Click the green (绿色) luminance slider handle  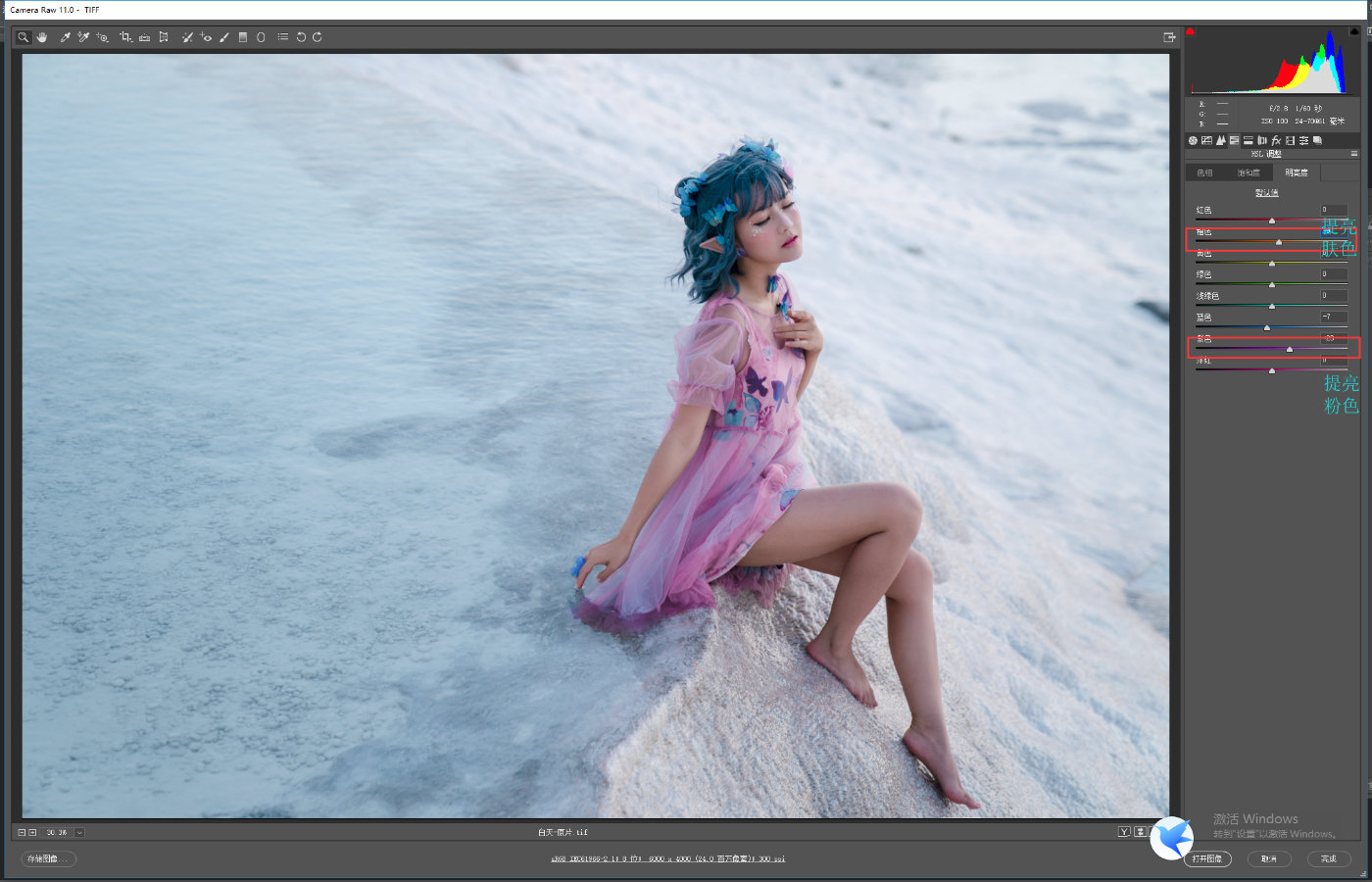[x=1272, y=285]
